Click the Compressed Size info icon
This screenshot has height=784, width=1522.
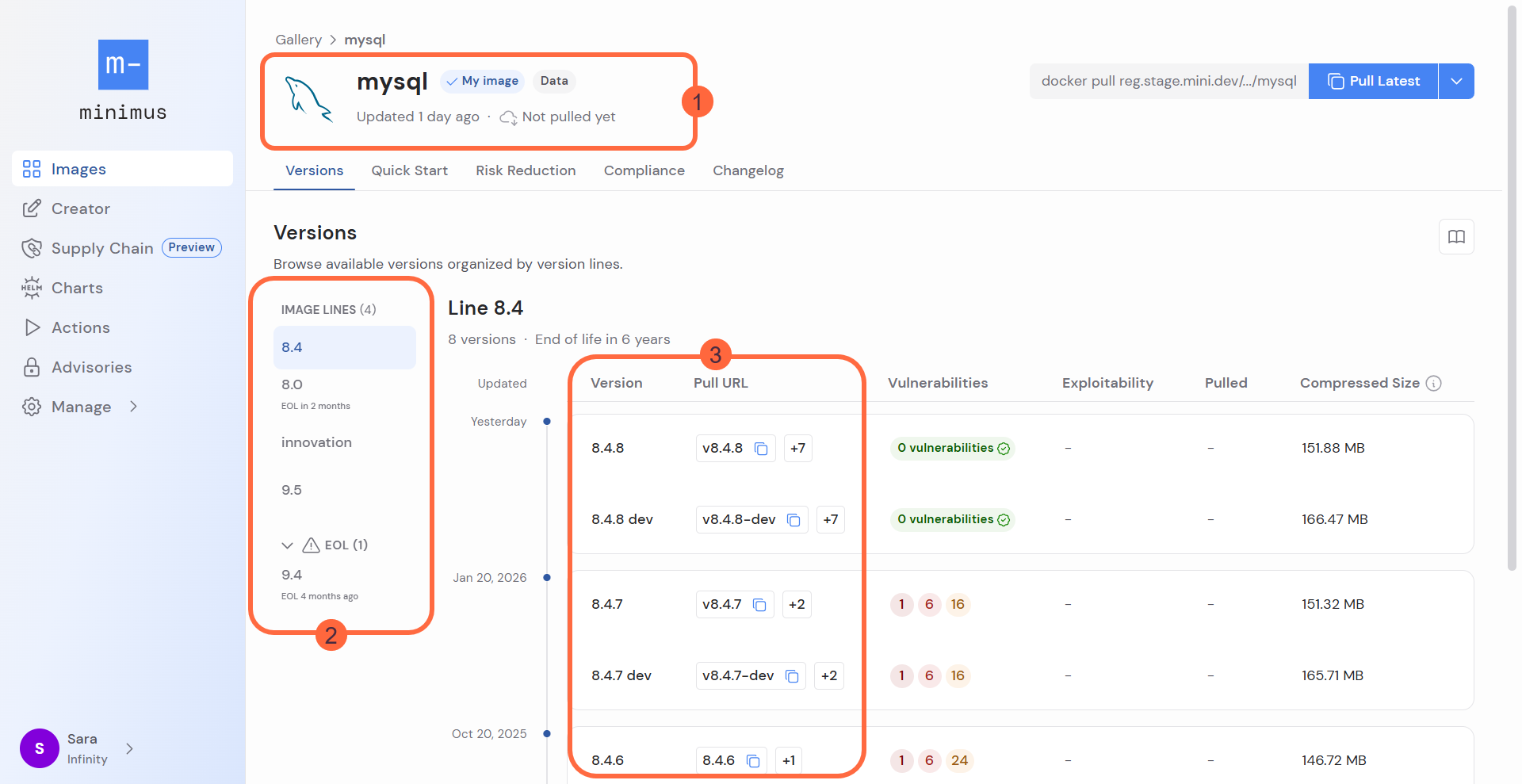1433,383
